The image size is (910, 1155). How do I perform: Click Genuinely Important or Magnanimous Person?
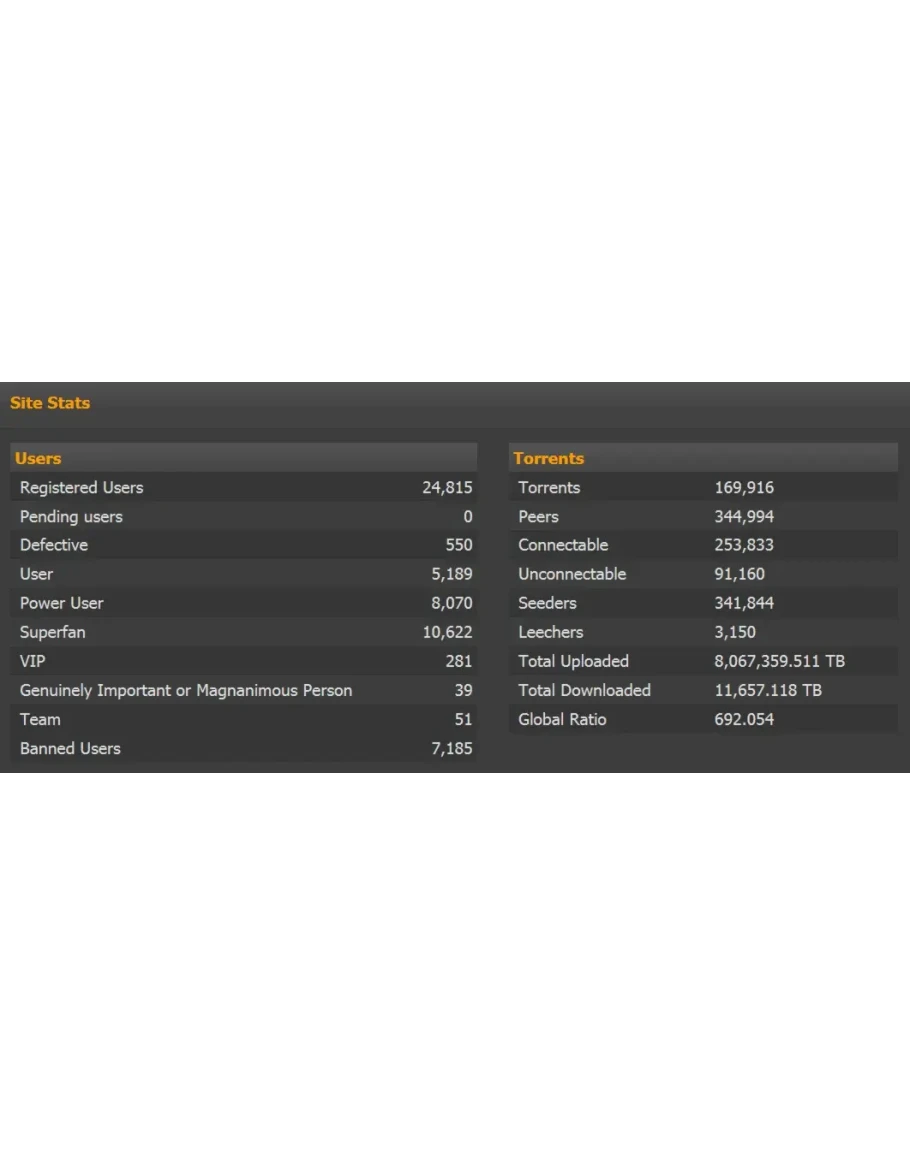click(186, 690)
